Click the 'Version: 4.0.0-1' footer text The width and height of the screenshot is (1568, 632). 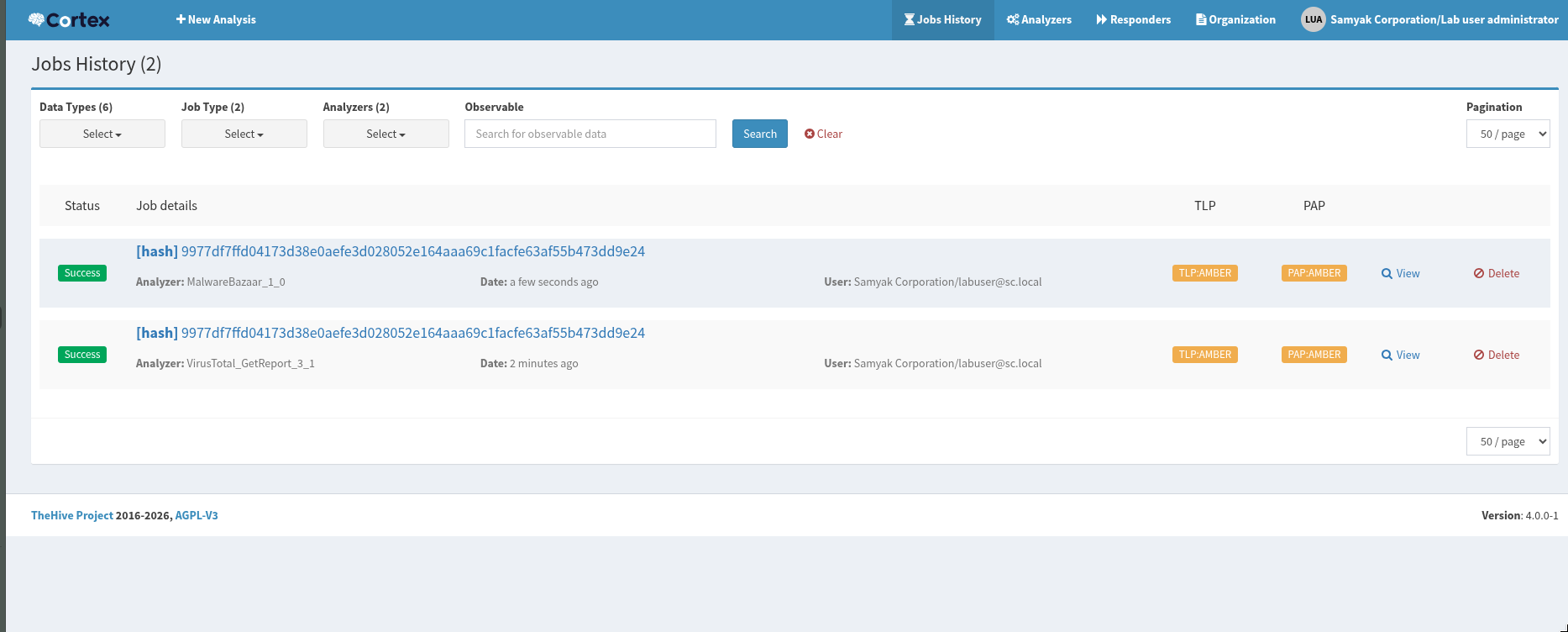1520,515
